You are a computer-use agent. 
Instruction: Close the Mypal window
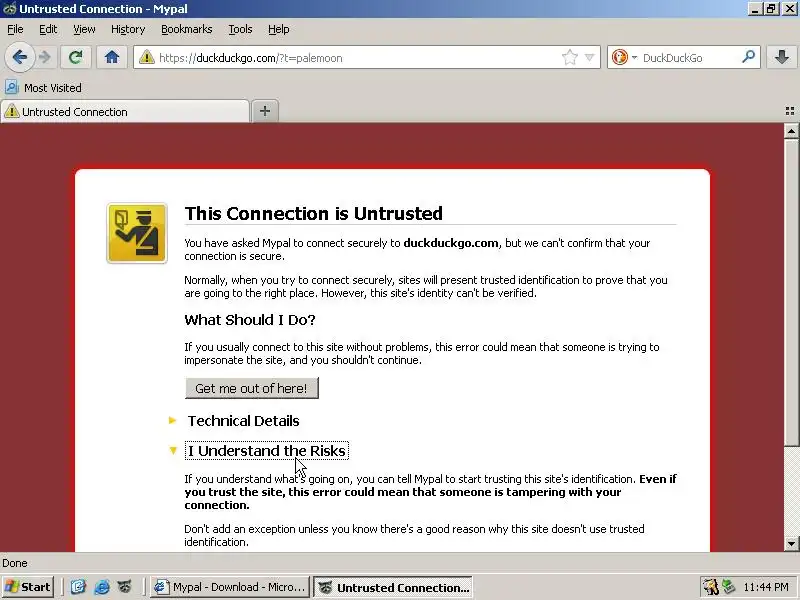click(x=789, y=9)
